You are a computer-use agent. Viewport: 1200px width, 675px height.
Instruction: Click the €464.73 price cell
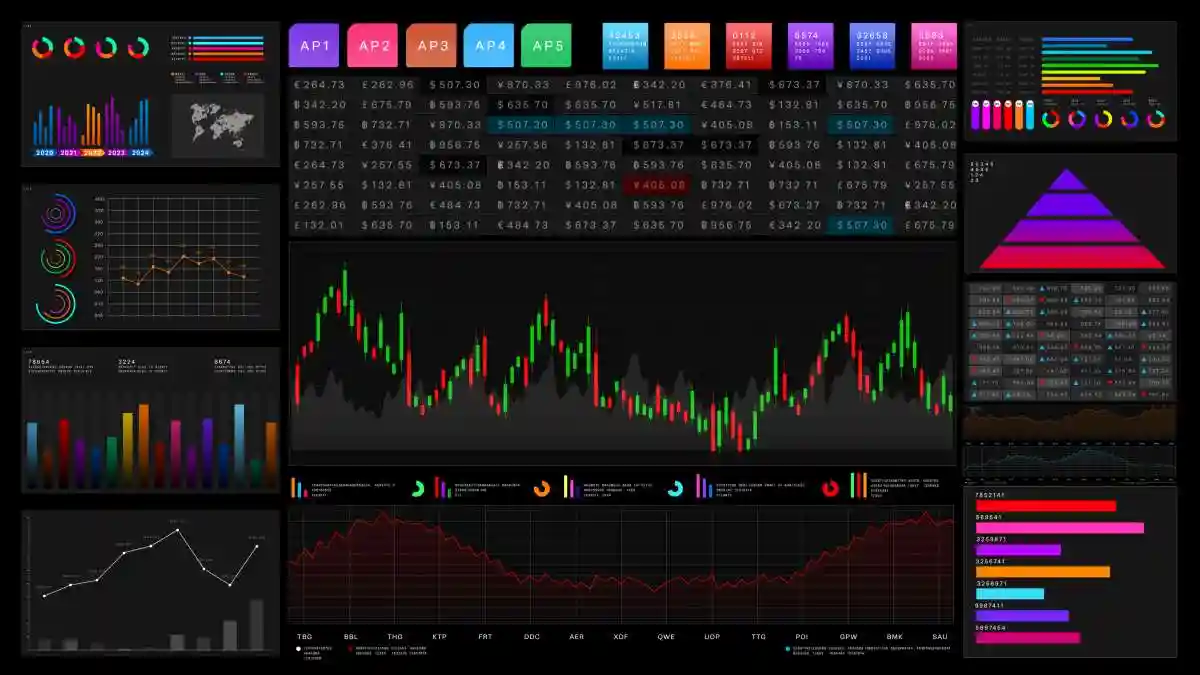pos(727,105)
